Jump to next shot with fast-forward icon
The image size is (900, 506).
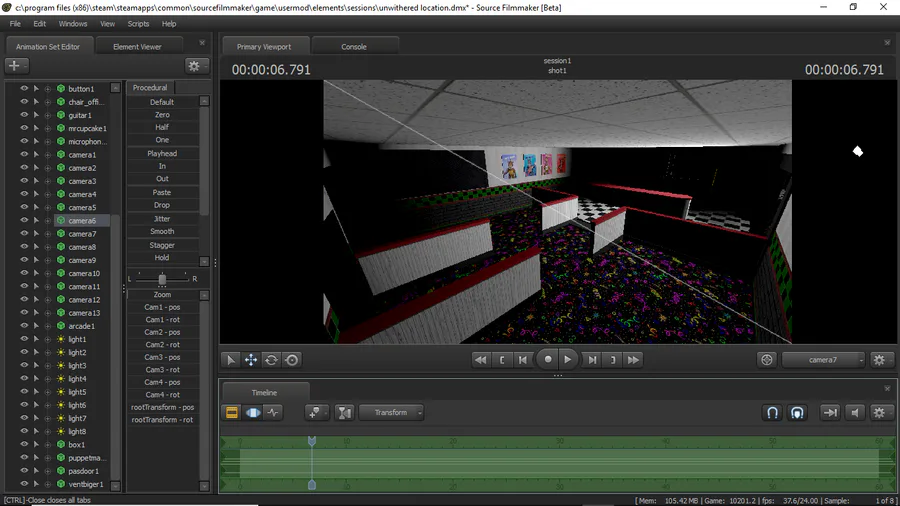(633, 360)
